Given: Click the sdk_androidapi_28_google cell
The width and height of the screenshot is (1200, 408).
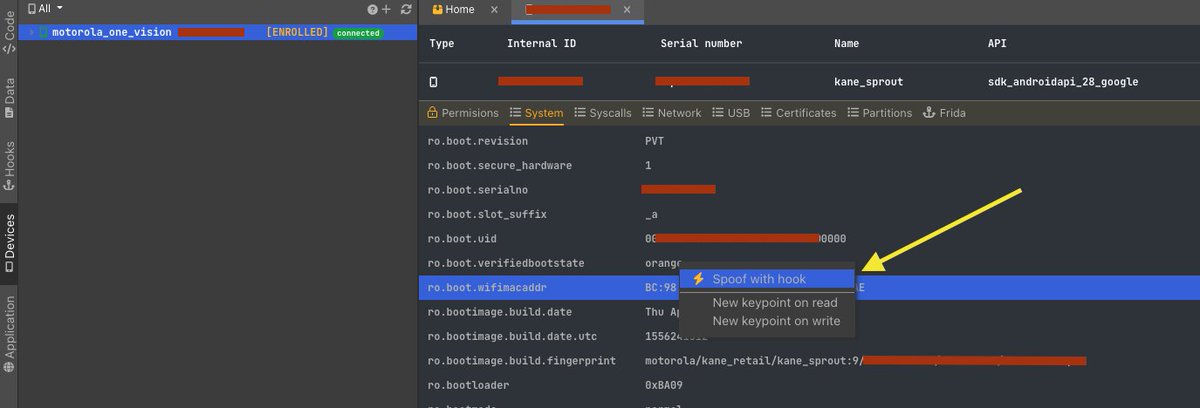Looking at the screenshot, I should (1063, 82).
